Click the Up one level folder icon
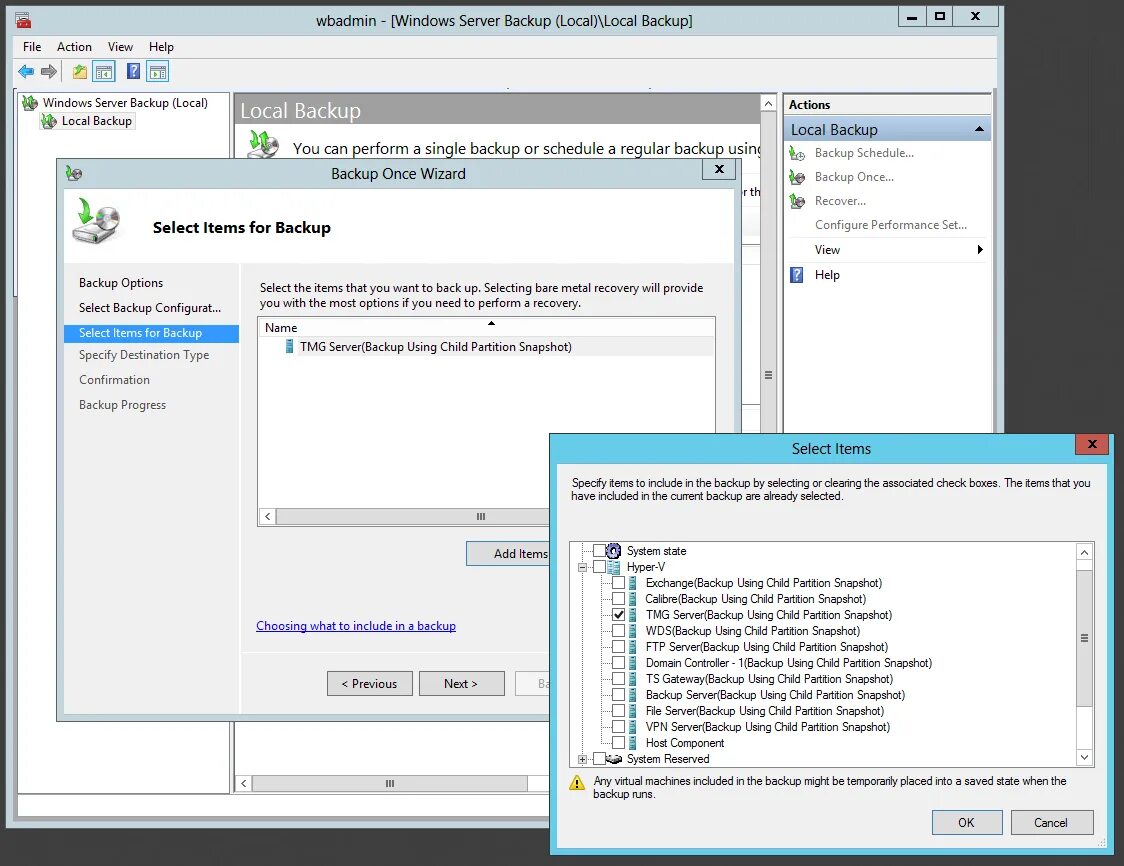Screen dimensions: 1124x866 (80, 72)
